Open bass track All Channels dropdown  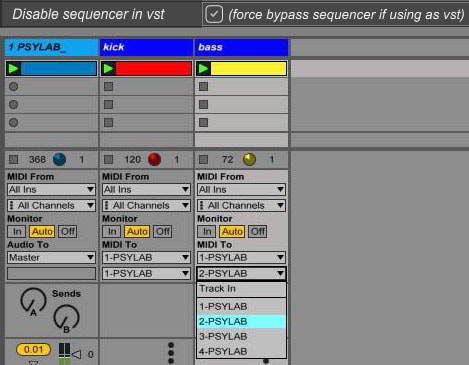pyautogui.click(x=241, y=205)
